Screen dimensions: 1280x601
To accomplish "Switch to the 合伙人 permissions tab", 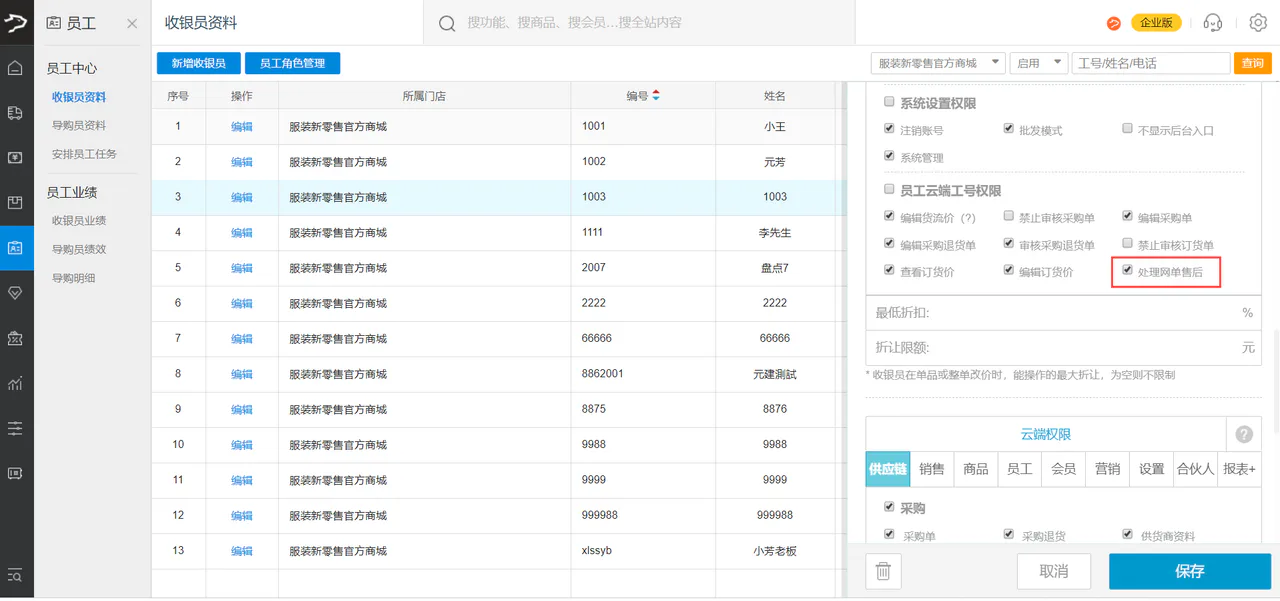I will tap(1195, 468).
